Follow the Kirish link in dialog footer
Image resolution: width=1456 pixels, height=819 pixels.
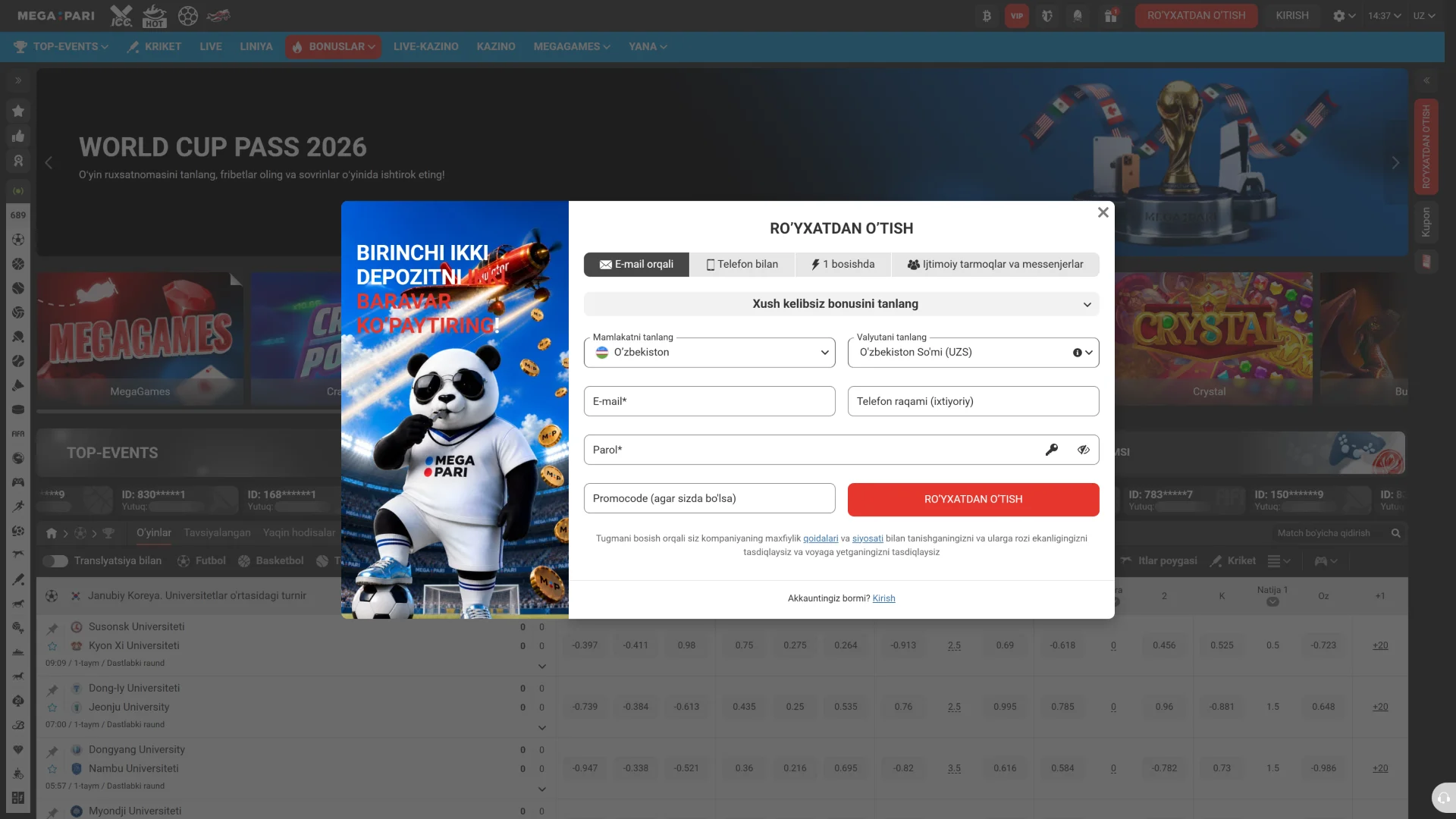(884, 598)
